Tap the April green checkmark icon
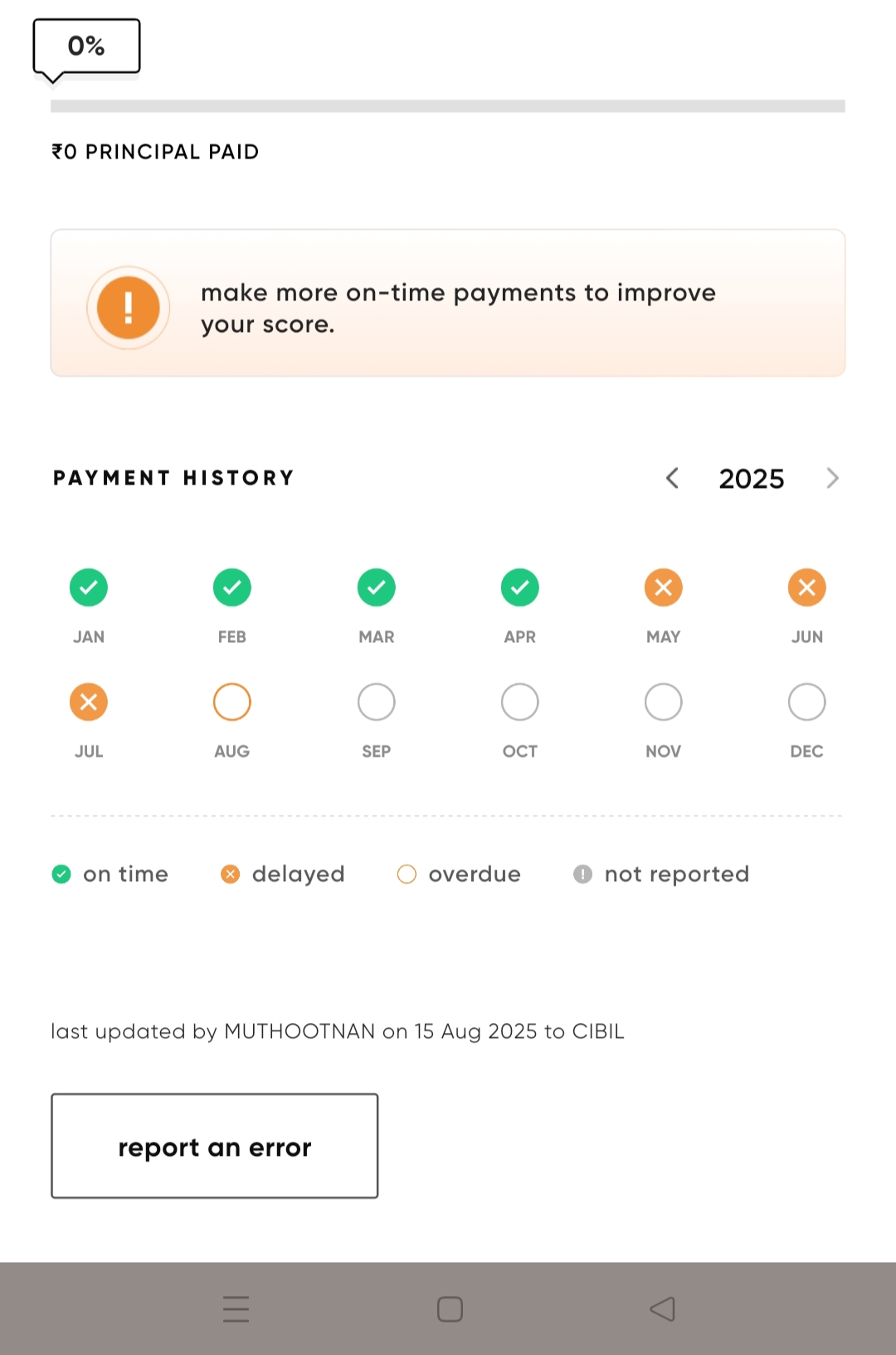Viewport: 896px width, 1355px height. click(520, 587)
